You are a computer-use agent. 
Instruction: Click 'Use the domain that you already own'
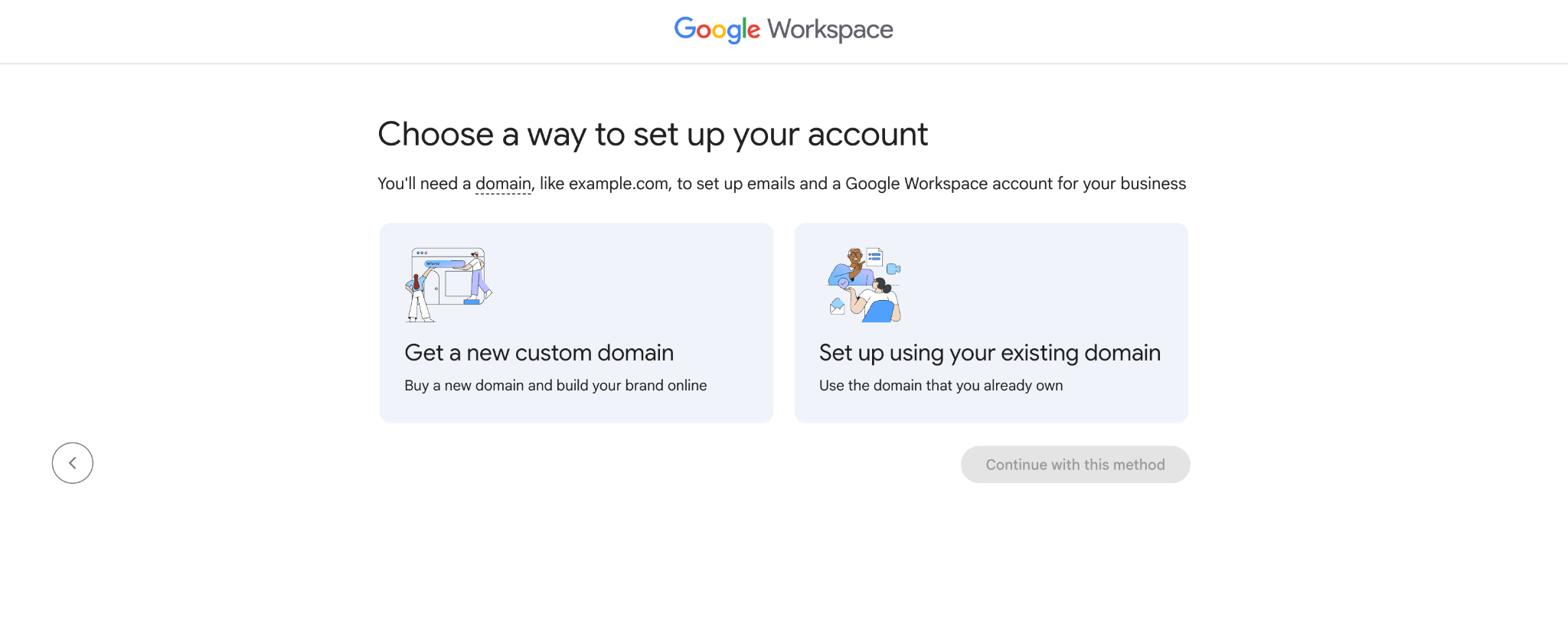941,386
